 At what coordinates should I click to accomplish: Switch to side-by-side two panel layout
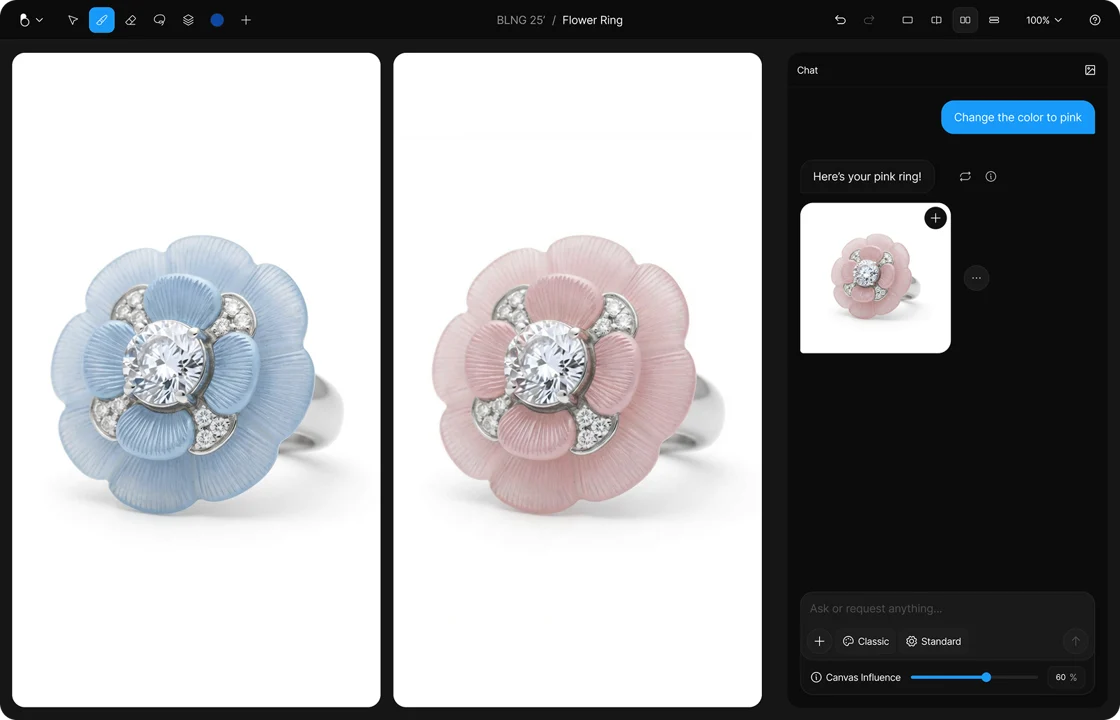[x=965, y=20]
